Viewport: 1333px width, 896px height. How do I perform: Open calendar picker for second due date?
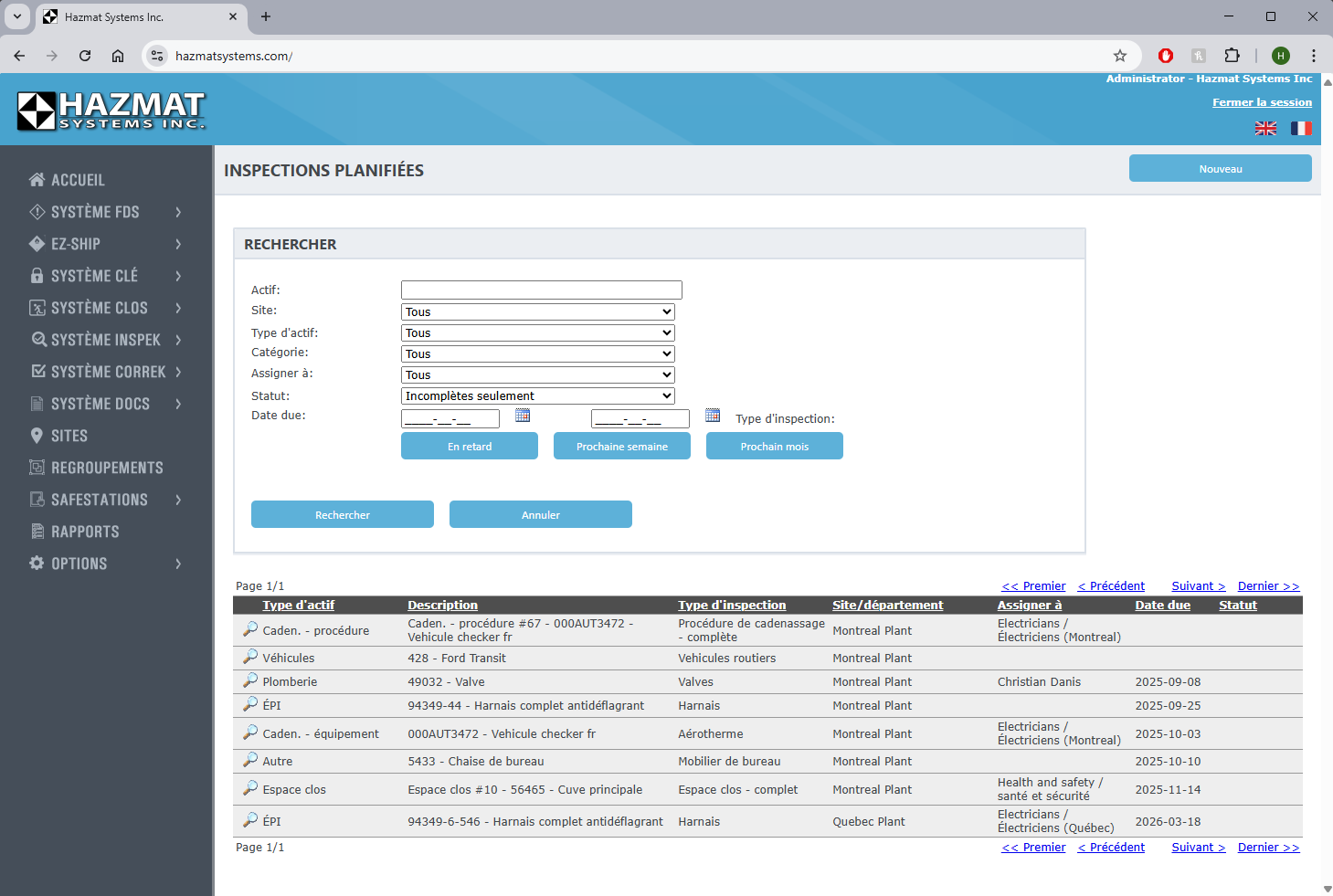[713, 416]
